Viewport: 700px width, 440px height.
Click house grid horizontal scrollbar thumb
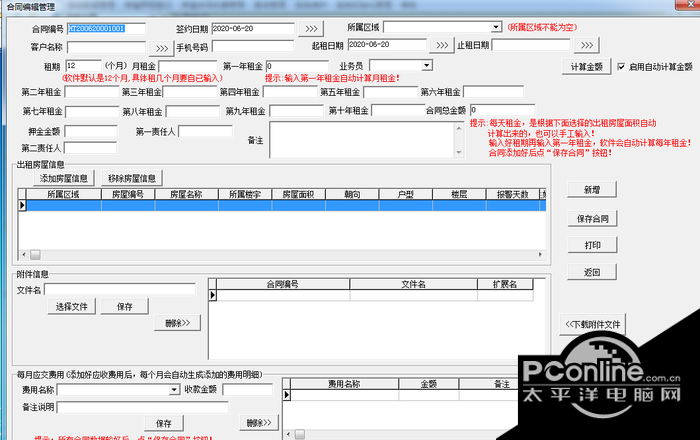(35, 255)
